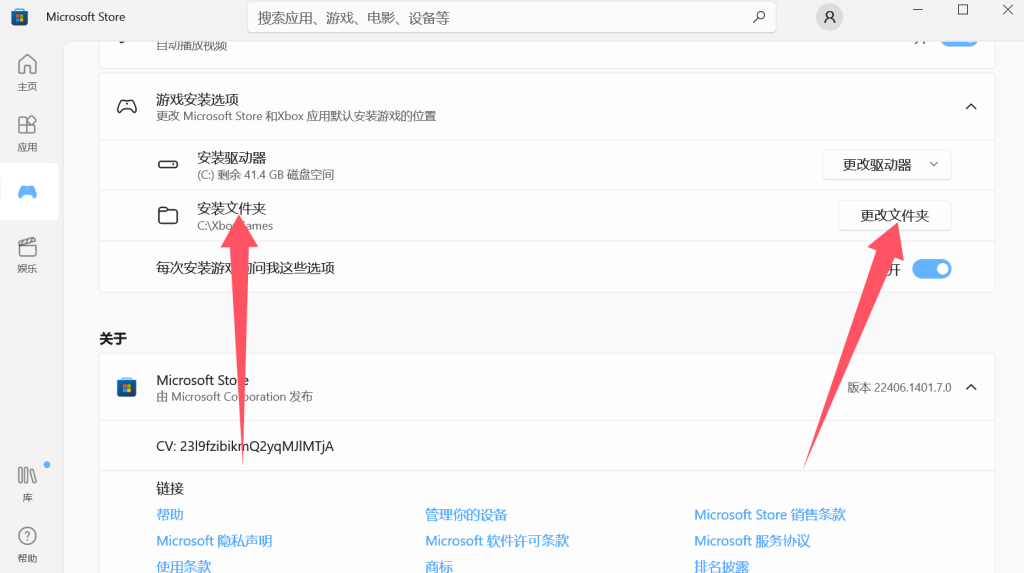1024x573 pixels.
Task: Open the user account profile icon
Action: [829, 17]
